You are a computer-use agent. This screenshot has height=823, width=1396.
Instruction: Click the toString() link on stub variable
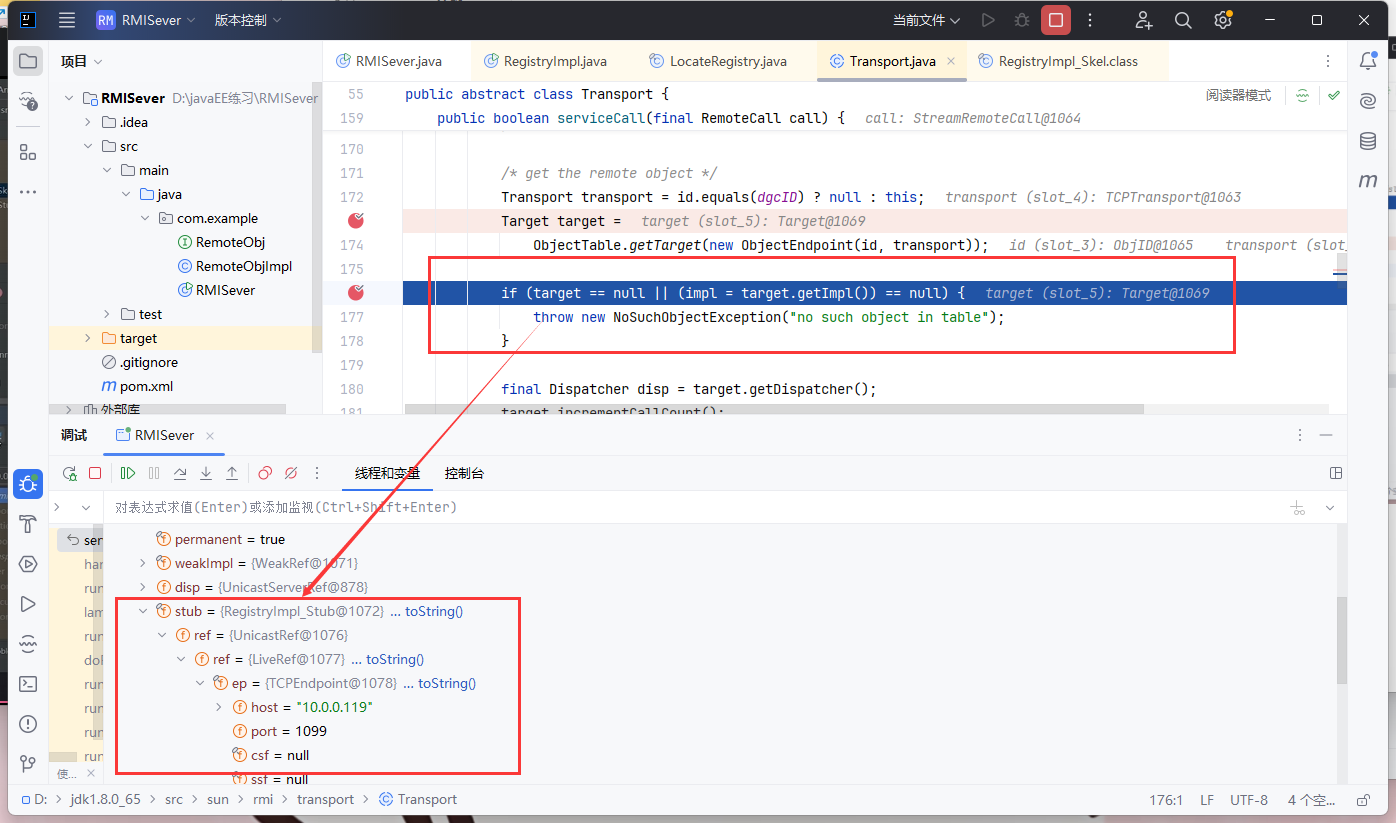point(434,611)
